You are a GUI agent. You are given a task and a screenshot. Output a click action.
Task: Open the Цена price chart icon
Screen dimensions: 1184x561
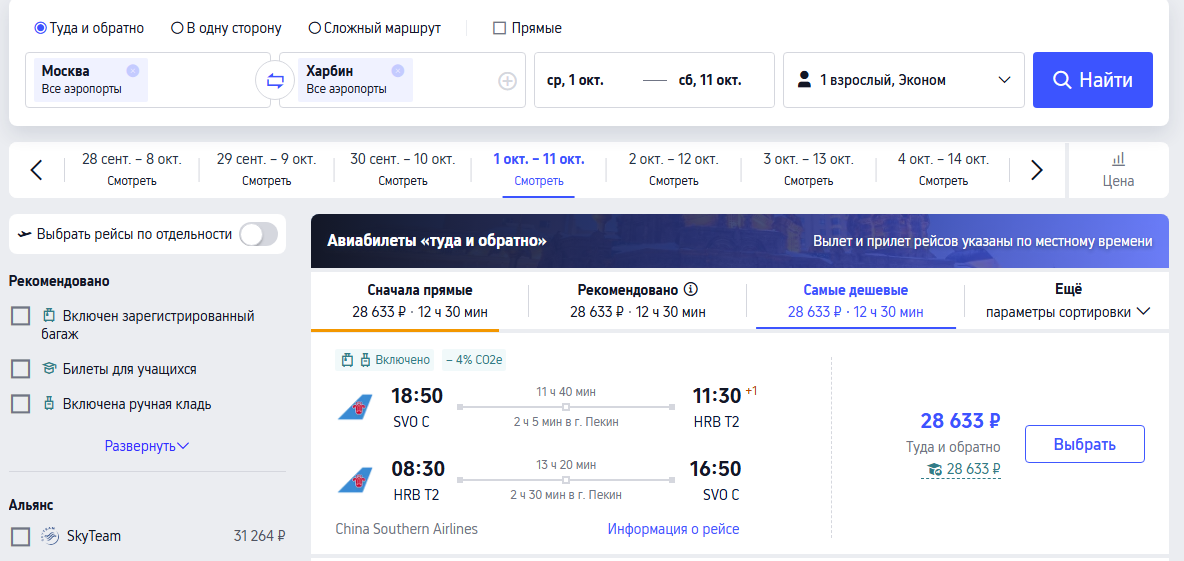coord(1118,171)
